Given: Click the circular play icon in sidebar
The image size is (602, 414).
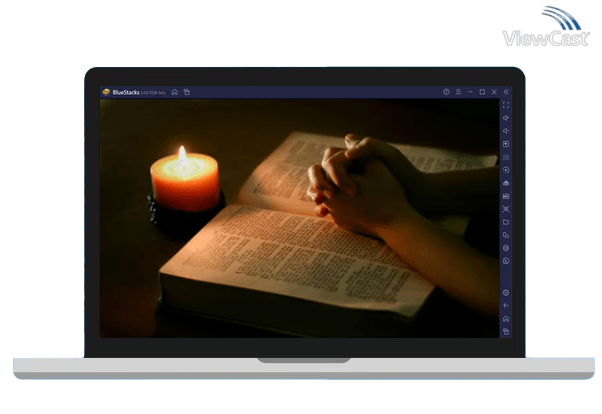Looking at the screenshot, I should pos(506,170).
